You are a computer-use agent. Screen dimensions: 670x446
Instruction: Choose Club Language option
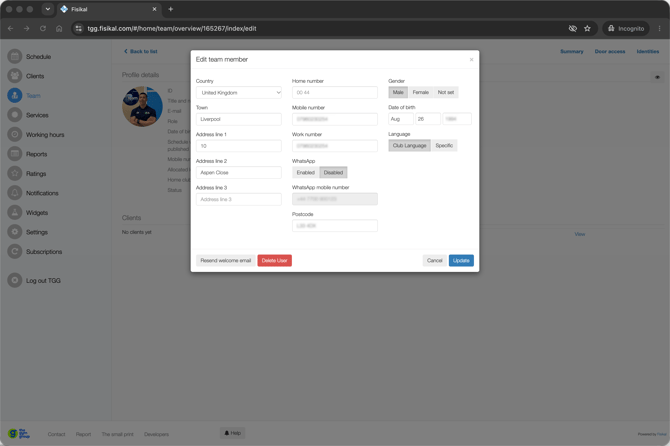pyautogui.click(x=409, y=146)
